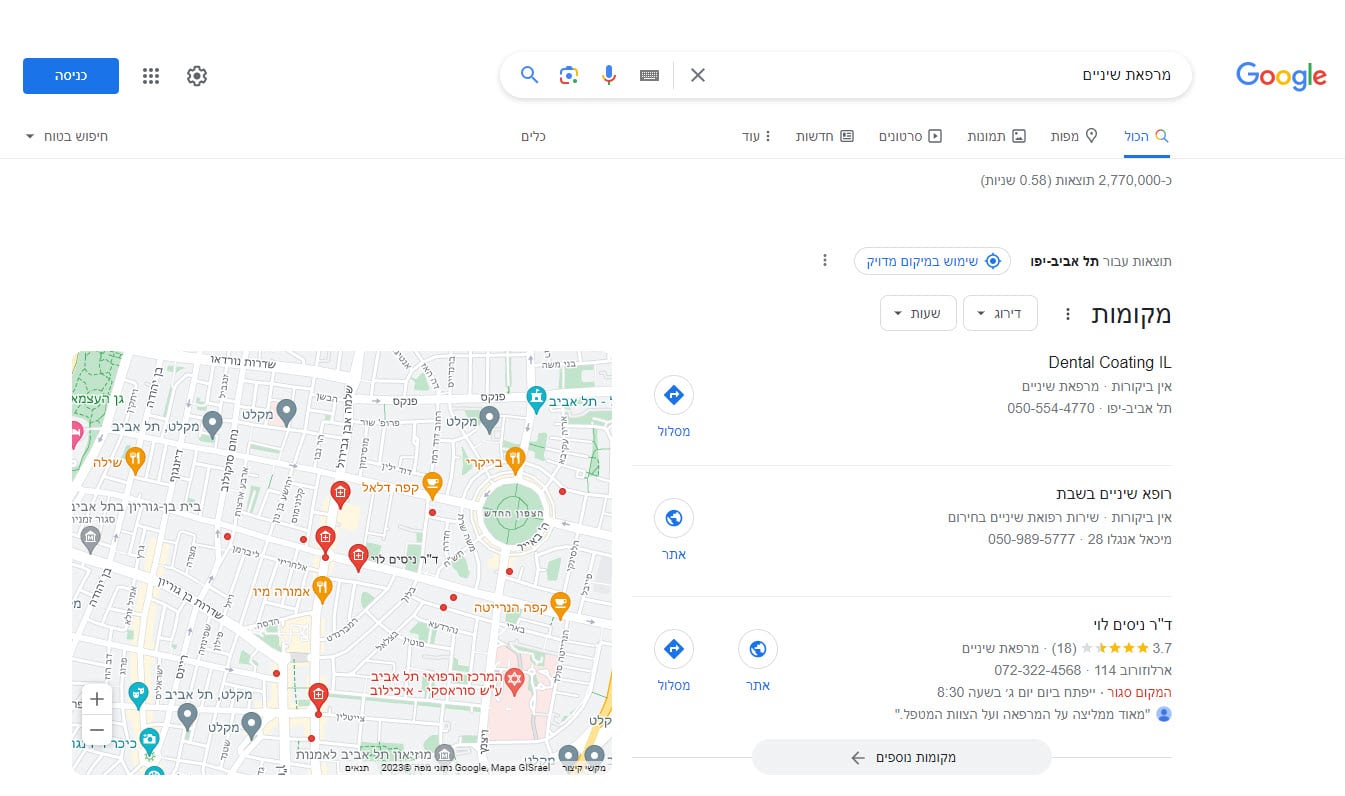Image resolution: width=1345 pixels, height=796 pixels.
Task: Click the review quote text
Action: point(1024,714)
